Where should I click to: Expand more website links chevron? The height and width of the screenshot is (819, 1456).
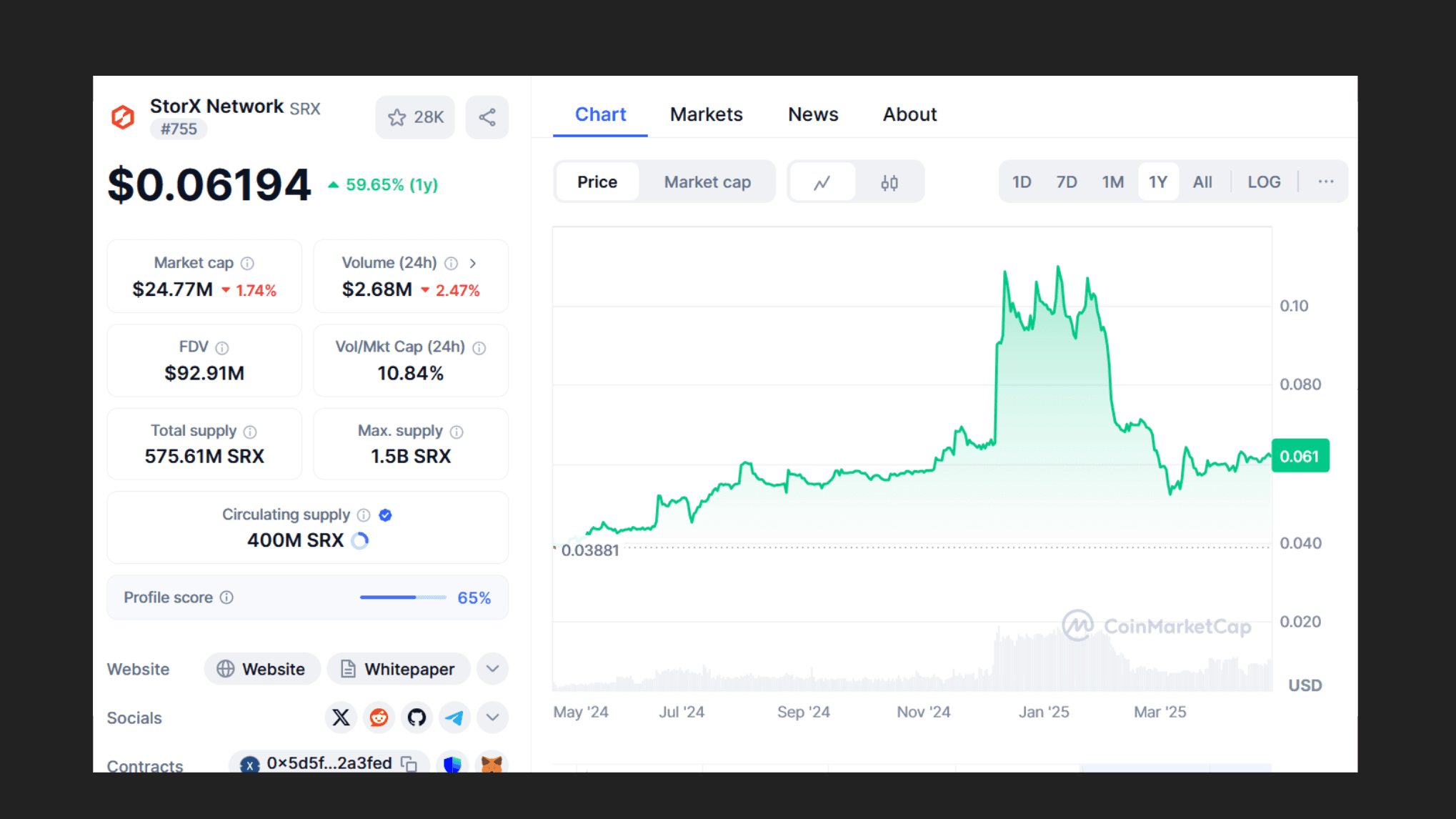point(492,669)
